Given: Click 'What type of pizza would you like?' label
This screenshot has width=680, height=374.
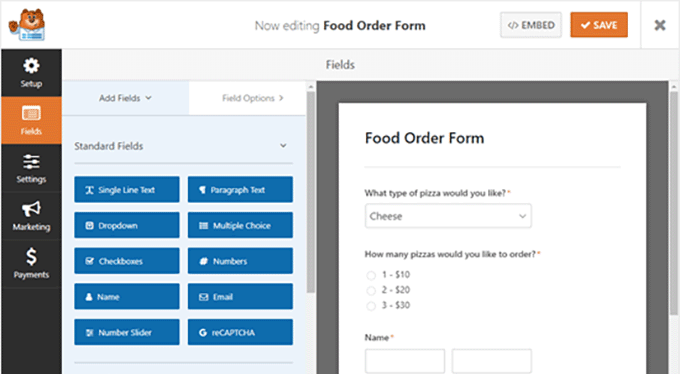Looking at the screenshot, I should (435, 193).
